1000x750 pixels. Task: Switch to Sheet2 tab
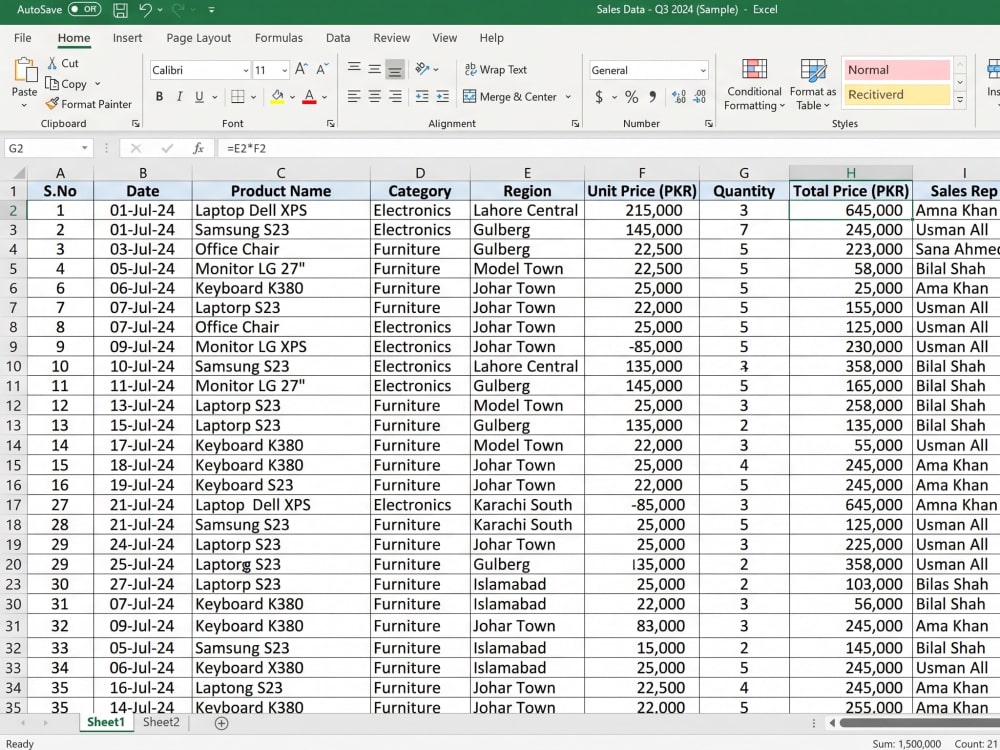(x=161, y=722)
